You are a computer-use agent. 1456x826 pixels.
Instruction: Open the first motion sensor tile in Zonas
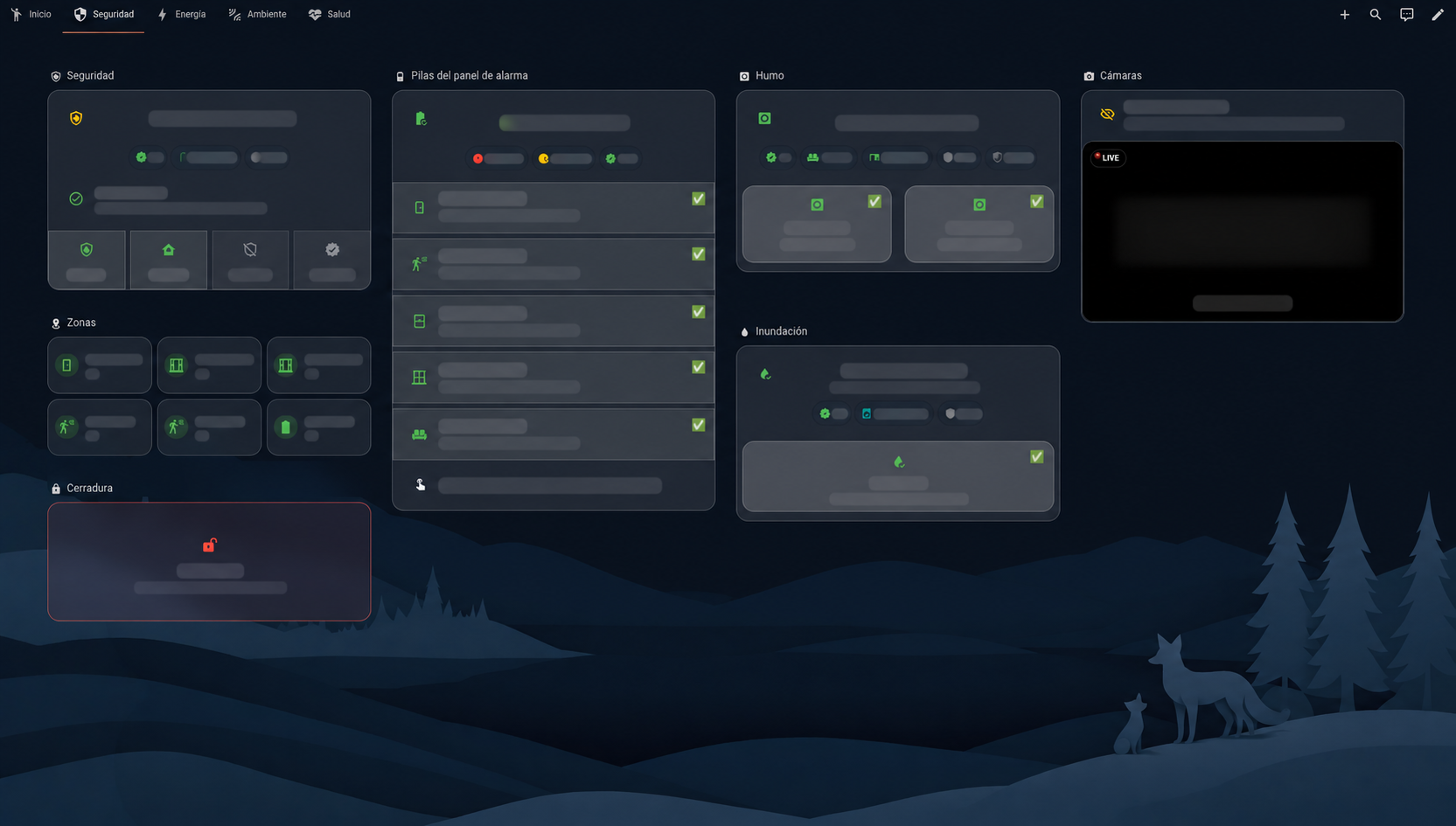click(x=100, y=427)
